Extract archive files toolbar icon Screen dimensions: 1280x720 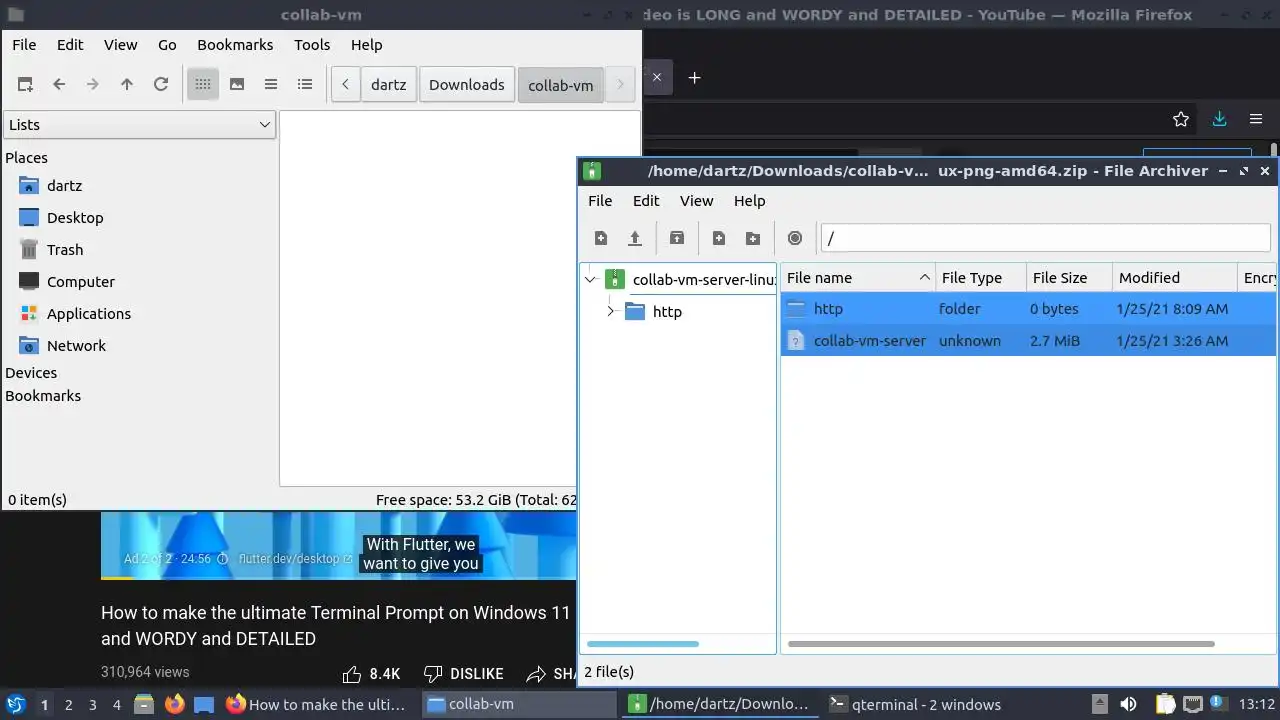click(x=677, y=238)
